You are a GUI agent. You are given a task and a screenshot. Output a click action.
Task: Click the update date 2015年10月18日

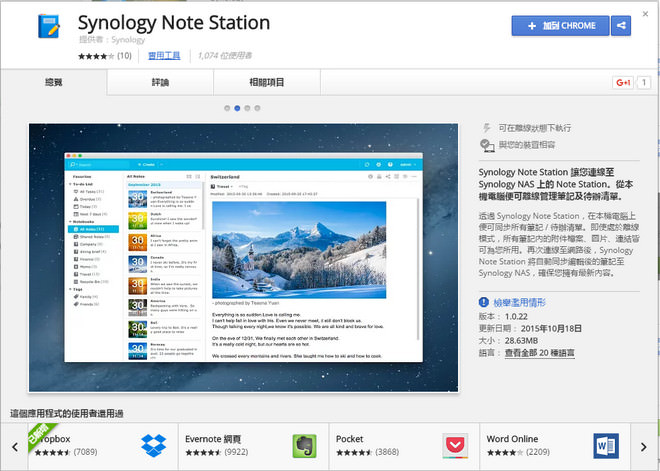551,328
